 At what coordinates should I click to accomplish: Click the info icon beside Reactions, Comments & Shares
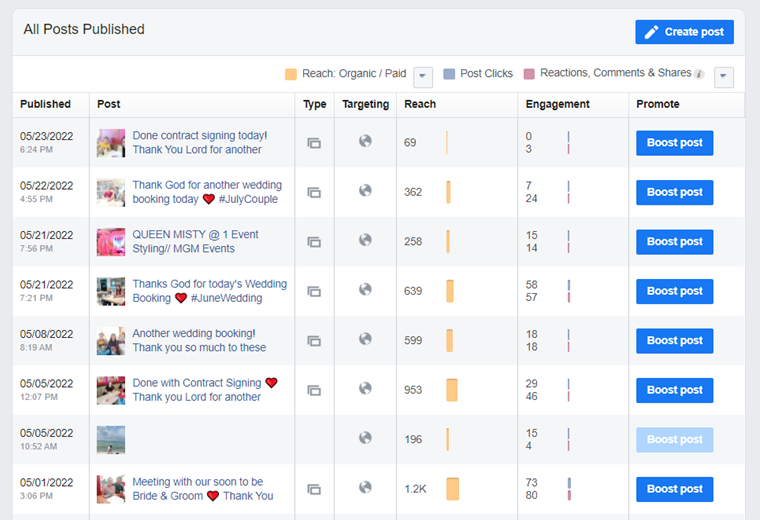(699, 74)
